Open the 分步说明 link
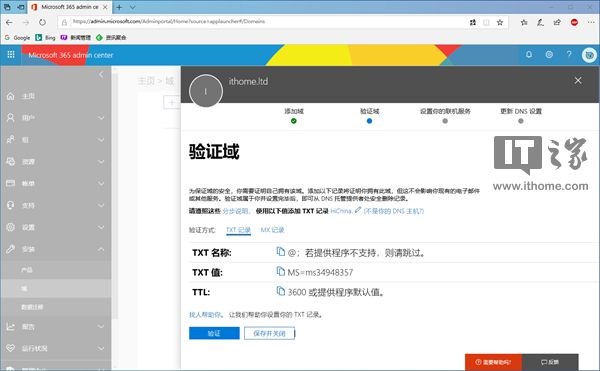 pos(235,211)
